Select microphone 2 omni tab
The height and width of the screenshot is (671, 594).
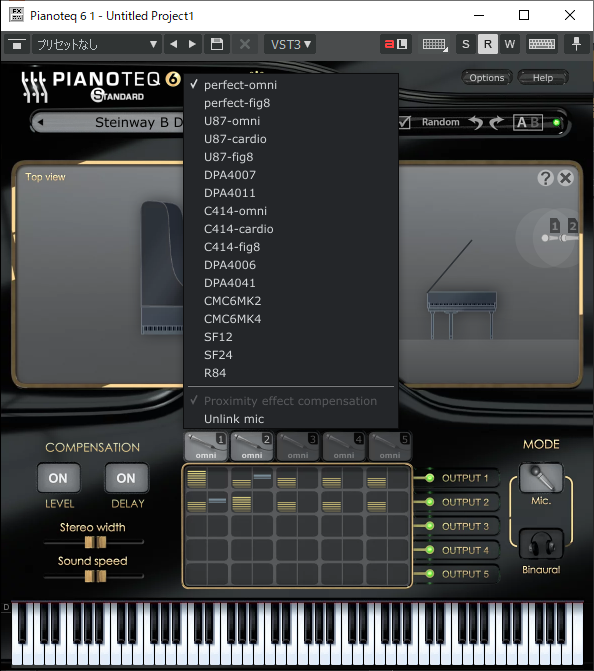tap(252, 446)
